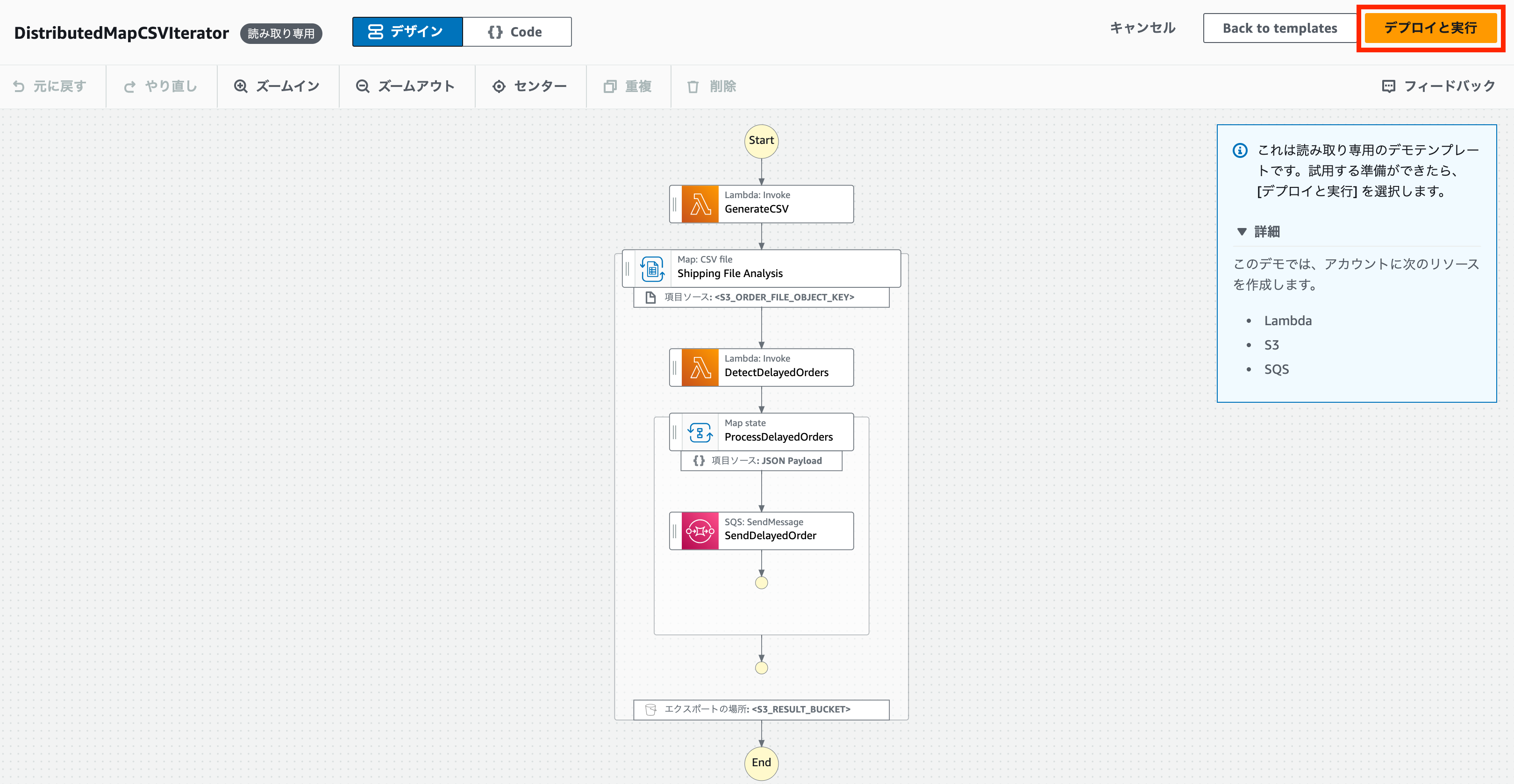
Task: Click the Start node circle
Action: (761, 141)
